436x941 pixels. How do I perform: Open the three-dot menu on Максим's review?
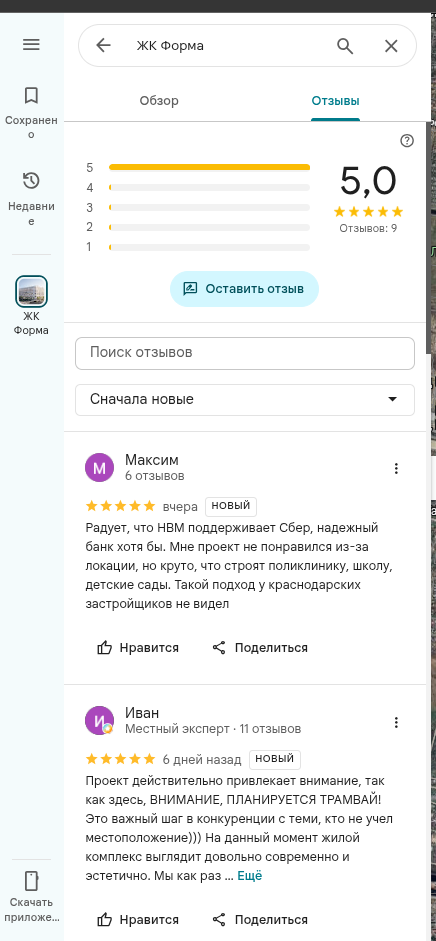(x=396, y=469)
